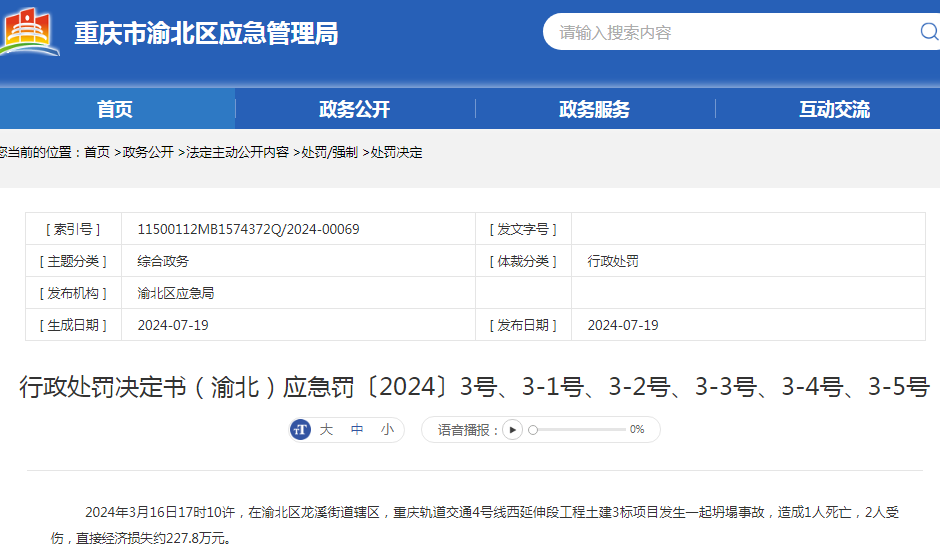Viewport: 940px width, 549px height.
Task: Click 首页 in the breadcrumb trail
Action: (97, 152)
